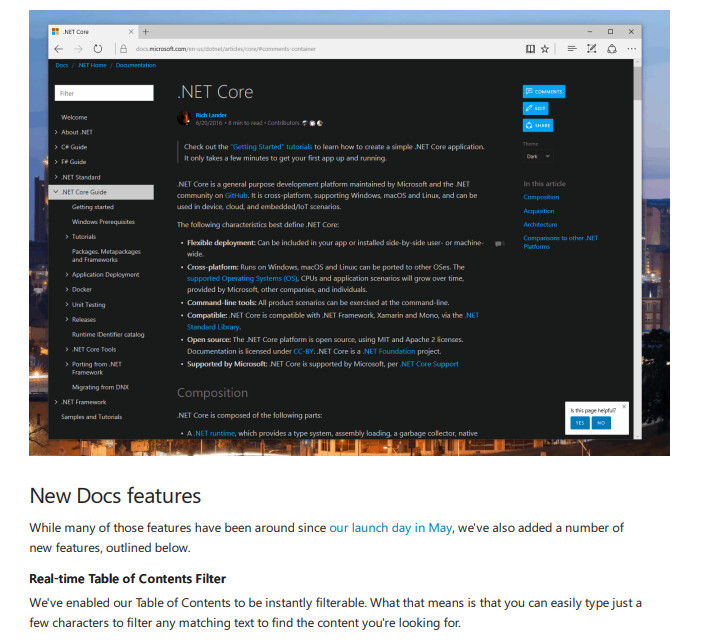
Task: Open .NET Core Support link
Action: [x=429, y=364]
